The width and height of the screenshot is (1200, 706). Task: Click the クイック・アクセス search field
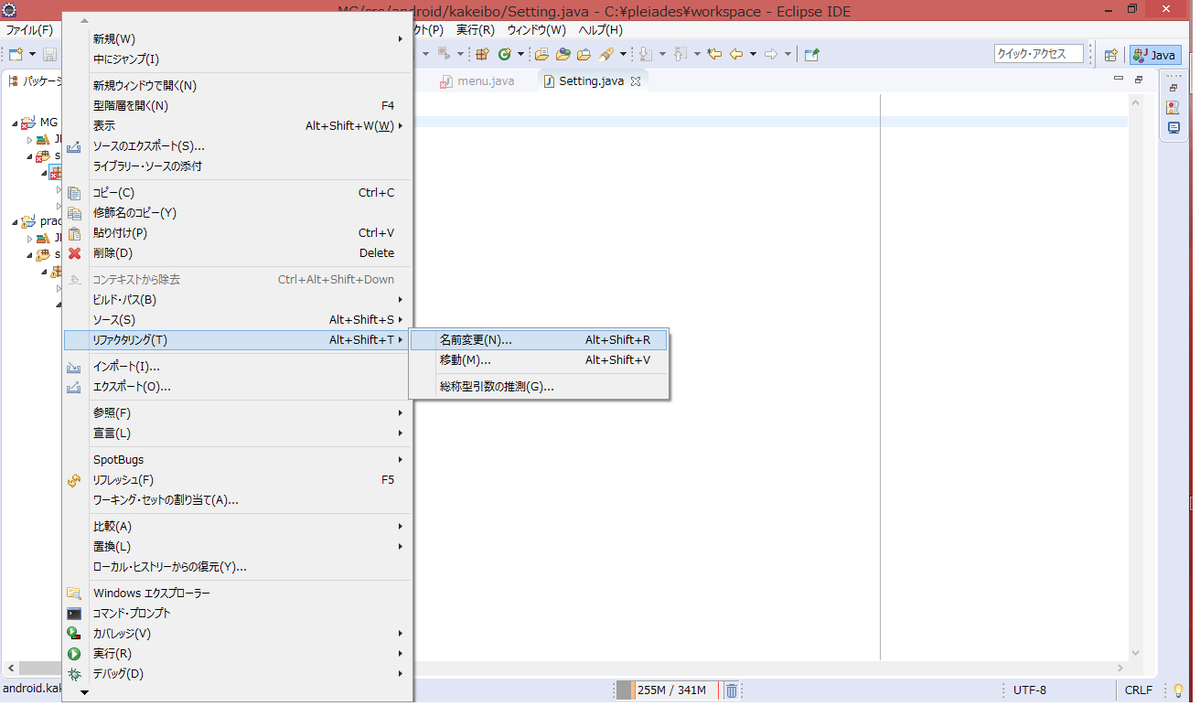[1038, 54]
